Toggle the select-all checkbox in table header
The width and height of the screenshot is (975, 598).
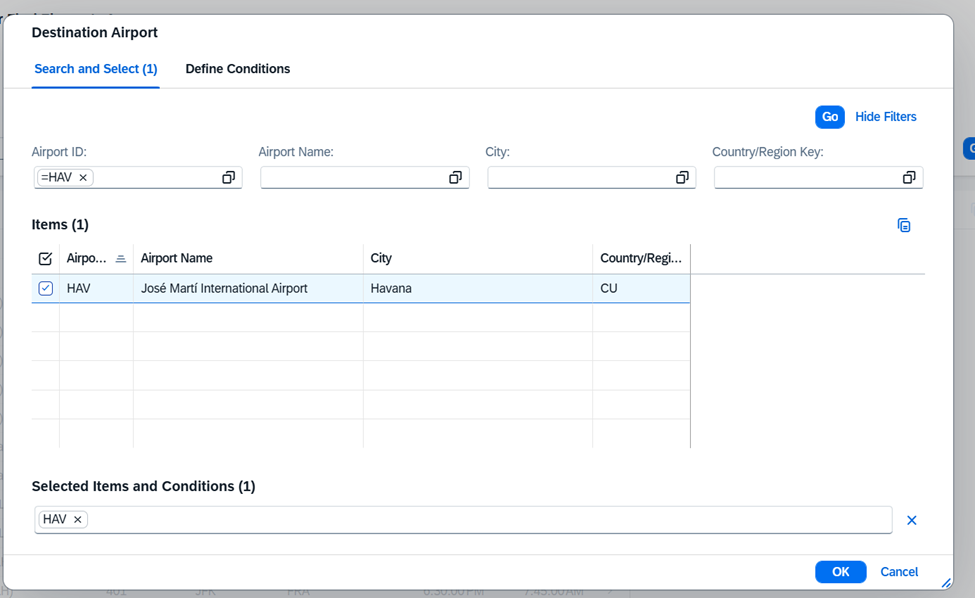click(x=45, y=259)
